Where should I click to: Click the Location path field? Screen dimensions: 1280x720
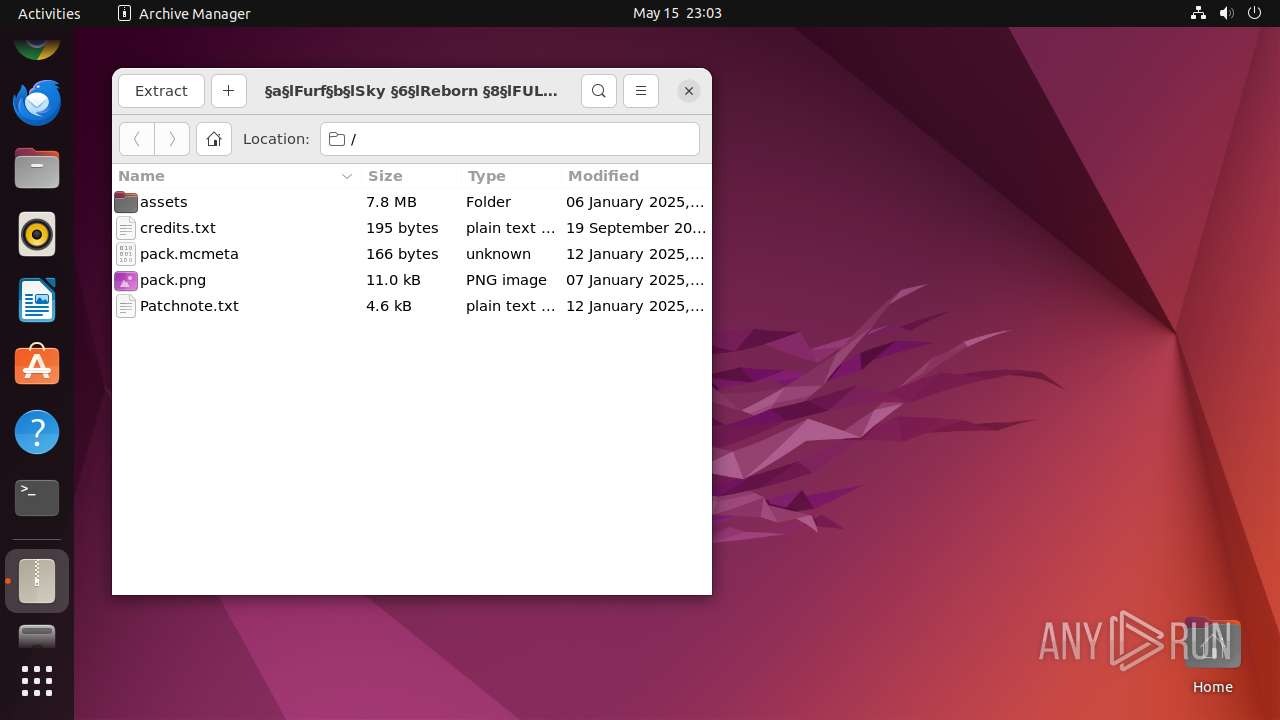pos(510,139)
